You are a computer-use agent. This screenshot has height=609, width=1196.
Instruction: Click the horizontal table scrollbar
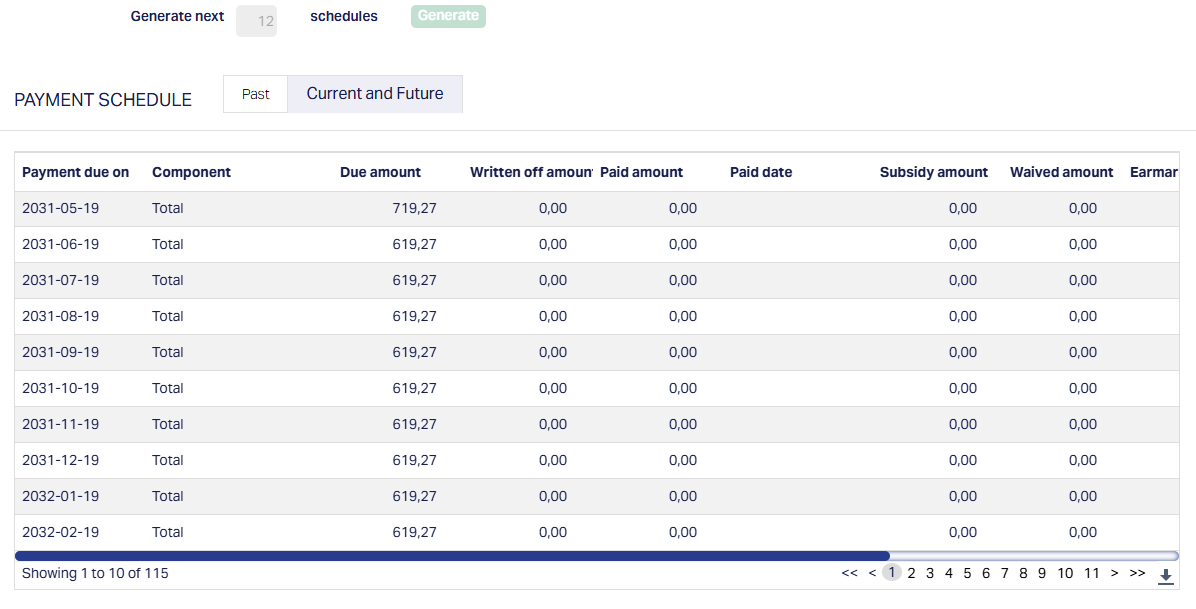tap(452, 556)
